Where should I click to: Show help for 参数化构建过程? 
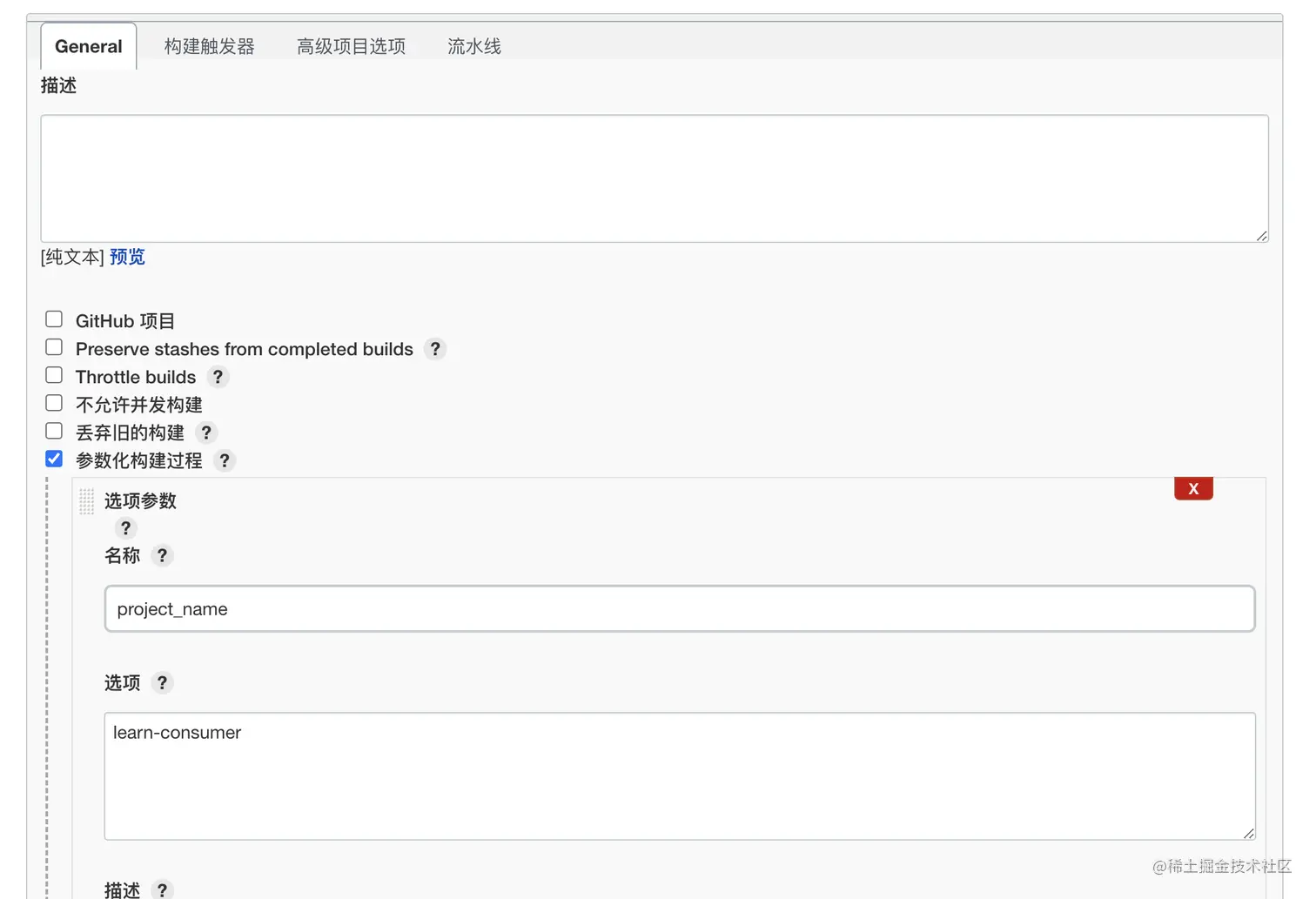[x=225, y=460]
